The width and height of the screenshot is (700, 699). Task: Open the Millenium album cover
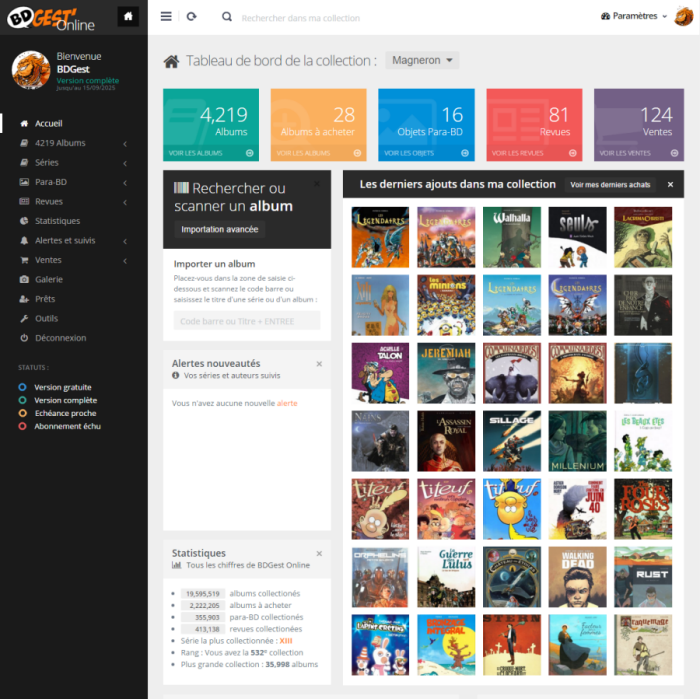coord(577,441)
